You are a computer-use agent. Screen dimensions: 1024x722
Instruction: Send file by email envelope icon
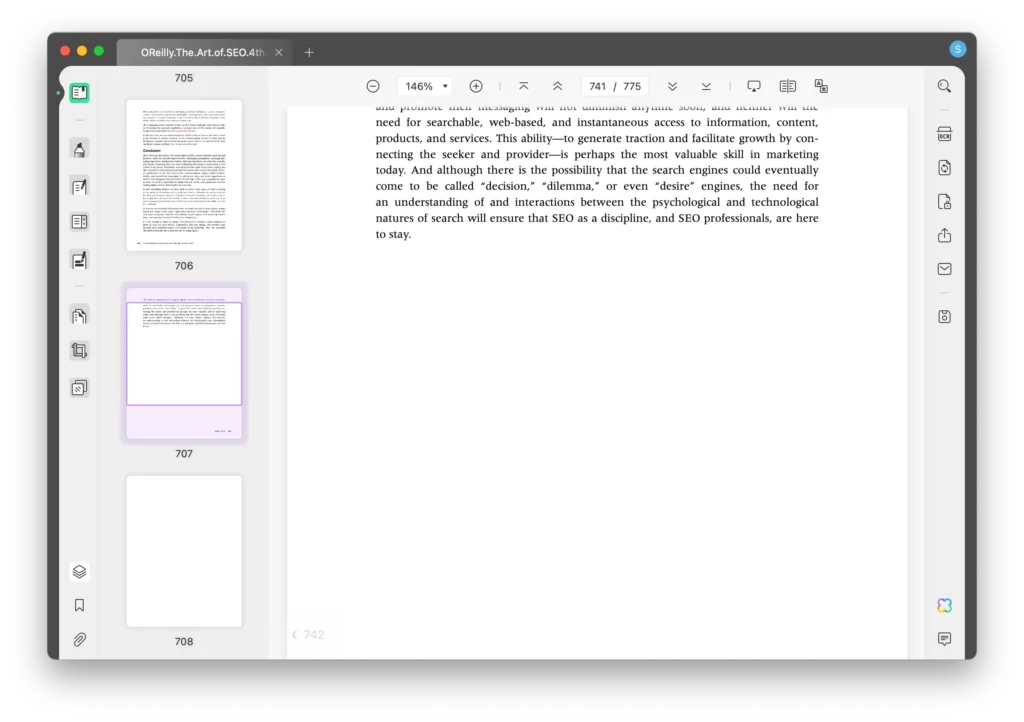(944, 269)
